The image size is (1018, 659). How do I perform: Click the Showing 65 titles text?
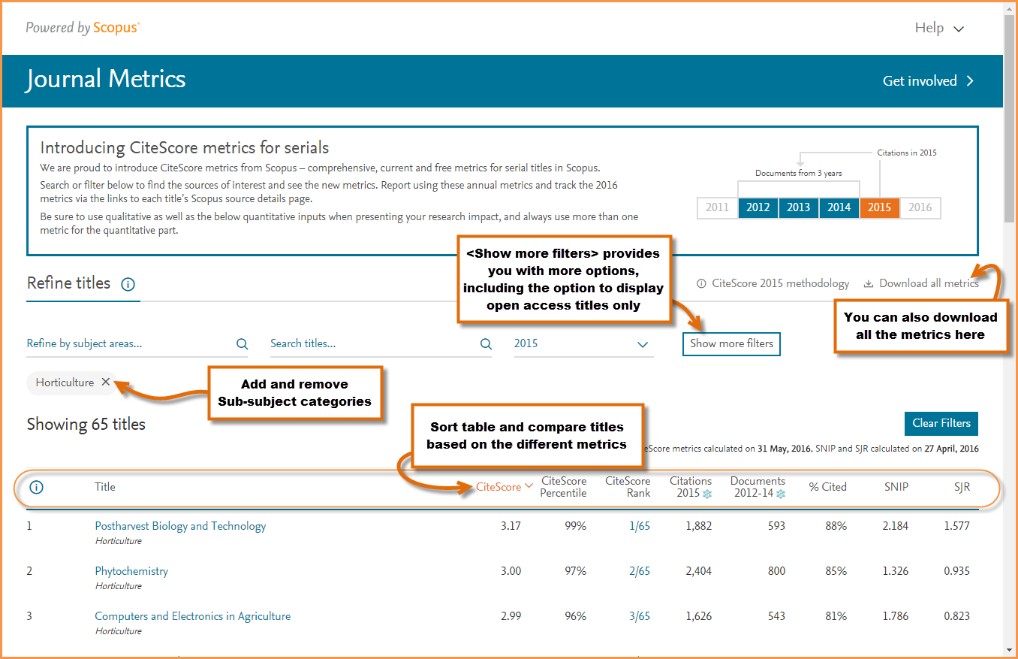click(x=86, y=425)
